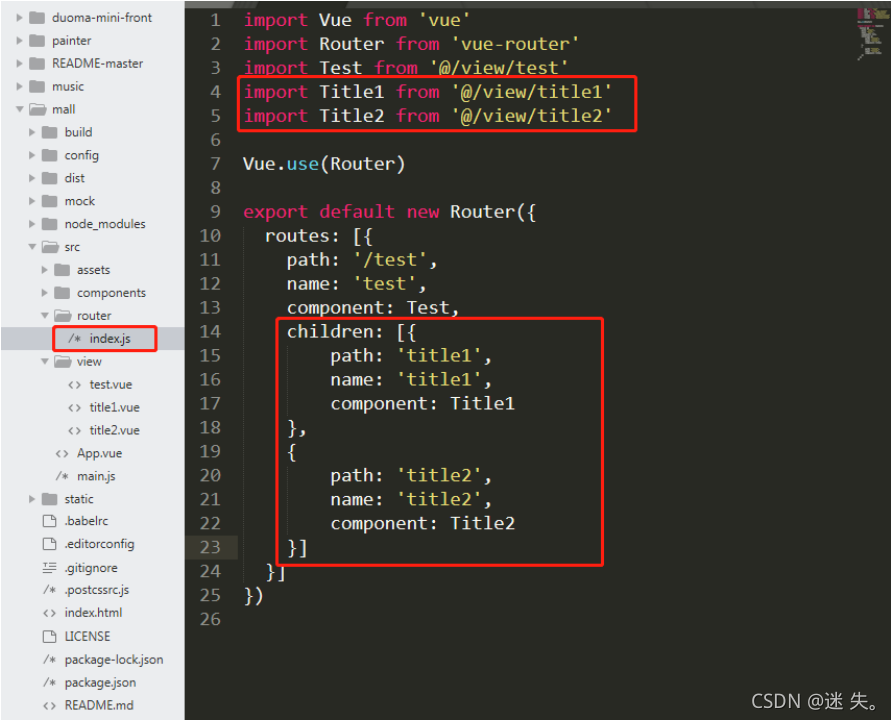The width and height of the screenshot is (891, 721).
Task: Click the assets folder icon
Action: point(62,270)
